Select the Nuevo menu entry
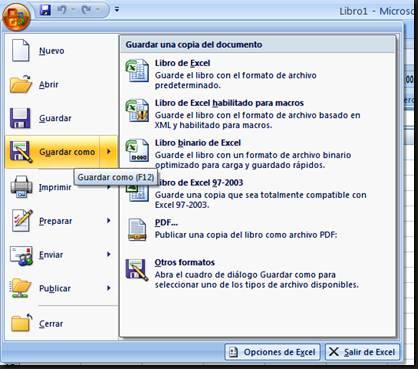This screenshot has height=369, width=418. tap(62, 51)
